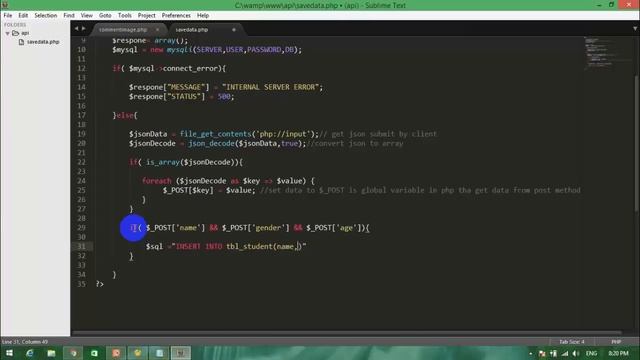
Task: Close the commentimage.php tab
Action: [x=158, y=30]
